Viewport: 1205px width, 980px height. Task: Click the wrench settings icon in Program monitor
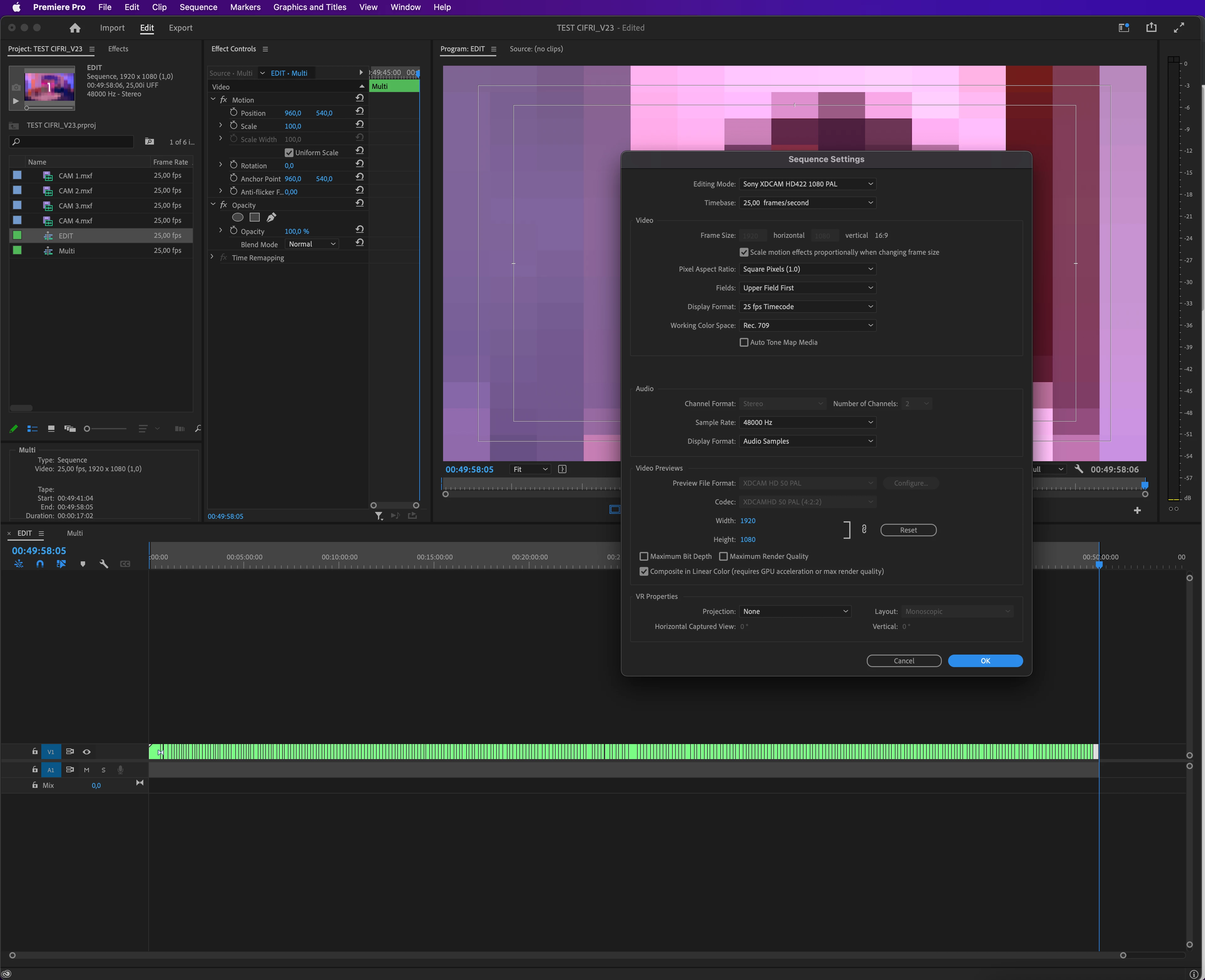(x=1079, y=469)
